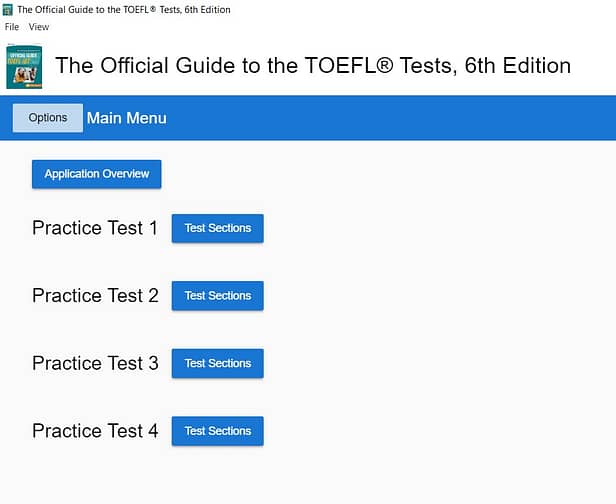The width and height of the screenshot is (616, 504).
Task: Click the Options button
Action: click(x=48, y=118)
